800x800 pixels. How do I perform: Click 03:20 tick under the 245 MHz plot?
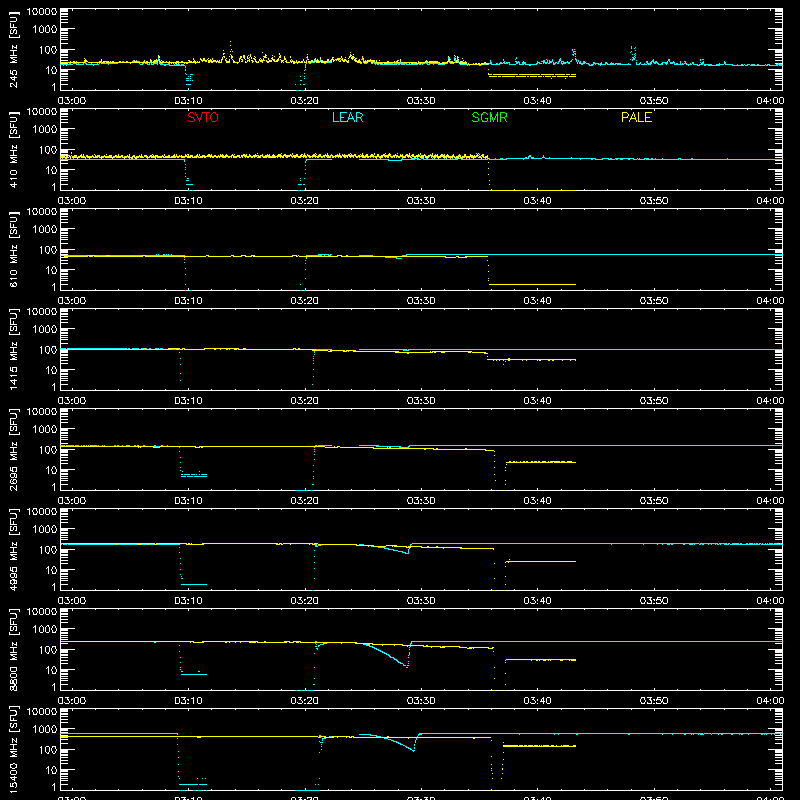[x=305, y=101]
